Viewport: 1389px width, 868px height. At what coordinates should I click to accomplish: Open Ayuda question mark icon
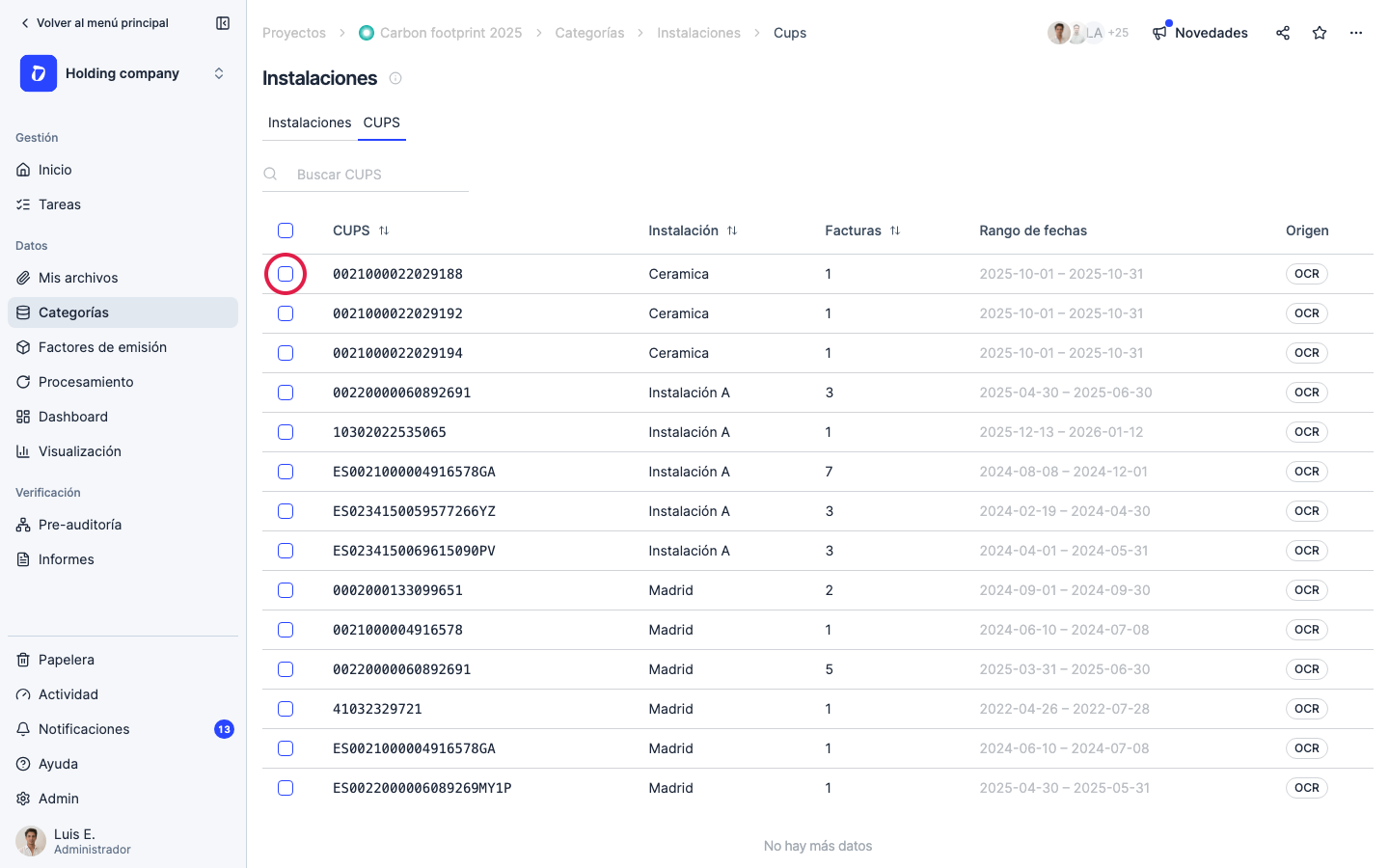(x=23, y=764)
